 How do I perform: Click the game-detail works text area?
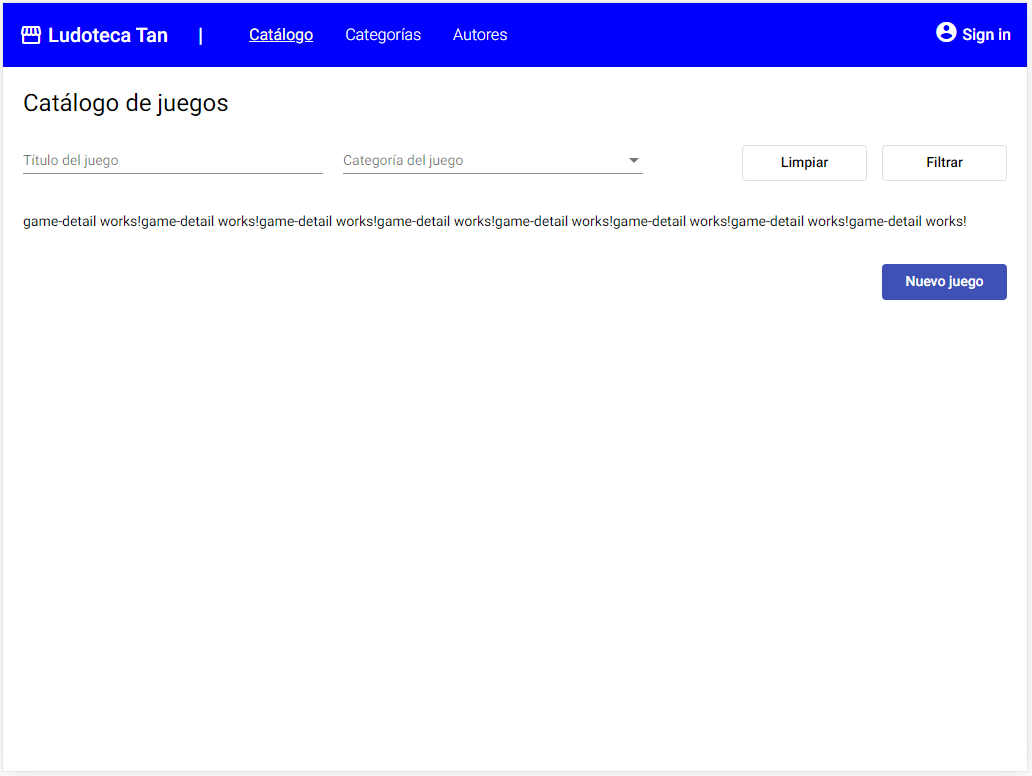pyautogui.click(x=494, y=220)
